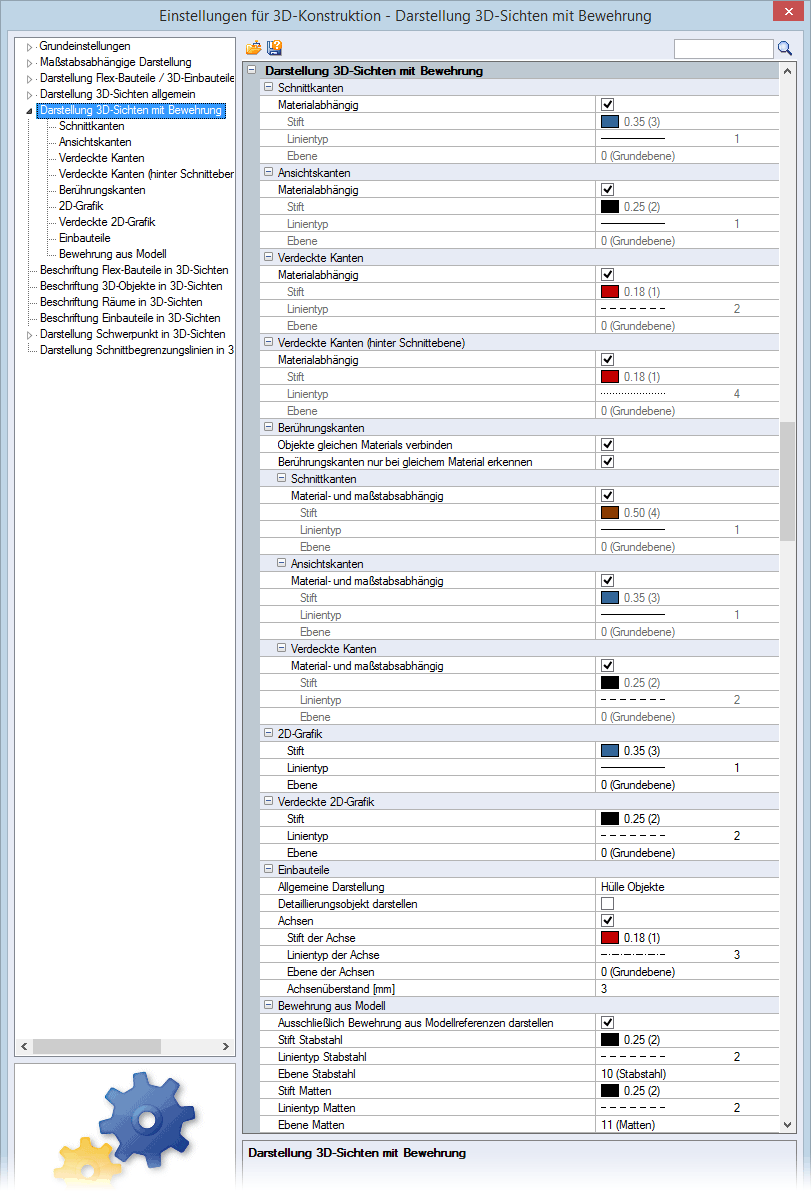Click blue Stift swatch under Schnittkanten
Image resolution: width=811 pixels, height=1191 pixels.
[x=610, y=122]
